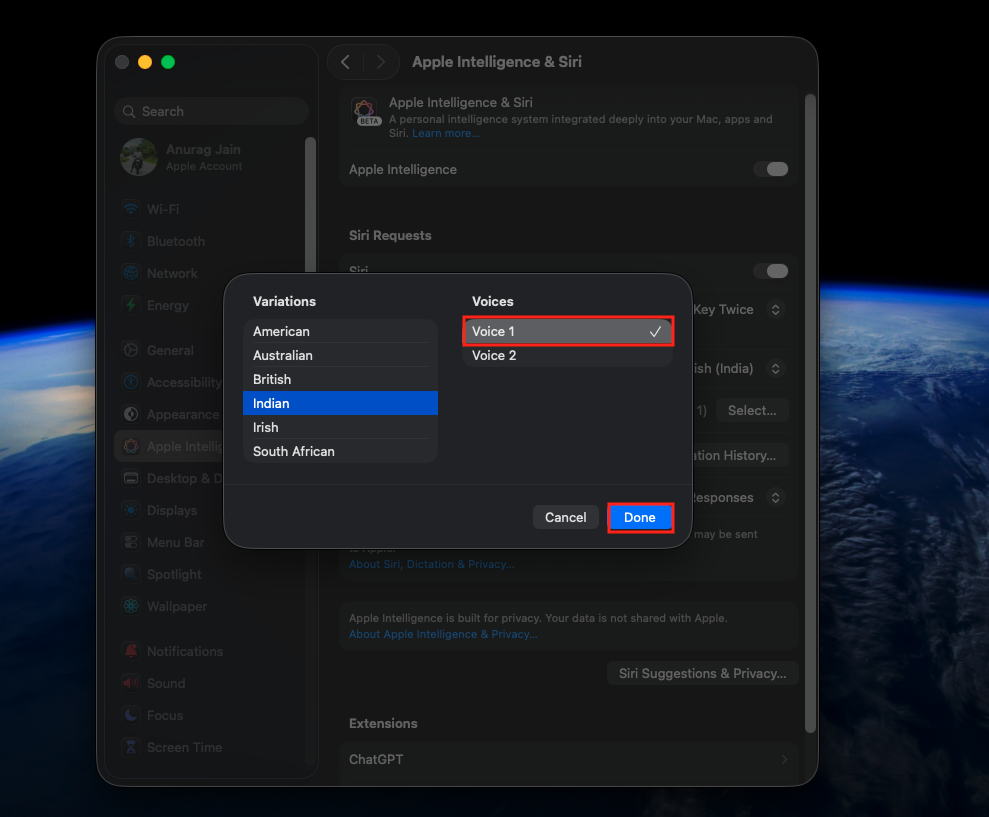989x817 pixels.
Task: Open the Siri keyboard shortcut dropdown
Action: tap(775, 309)
